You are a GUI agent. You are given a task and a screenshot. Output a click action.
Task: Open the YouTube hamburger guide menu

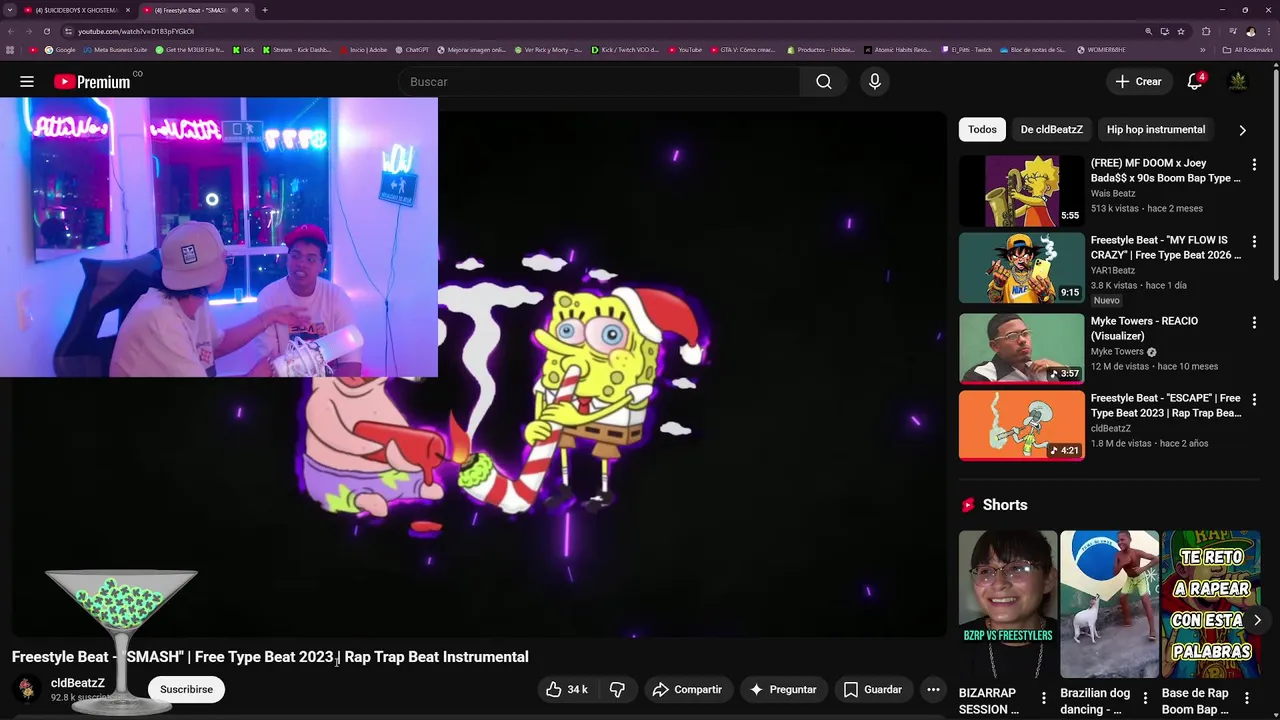(27, 82)
